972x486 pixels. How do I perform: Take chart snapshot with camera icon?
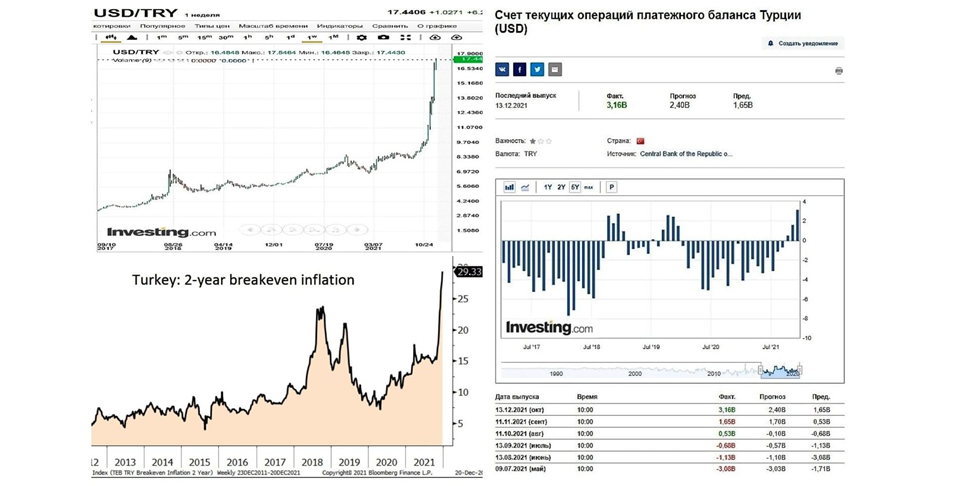(384, 38)
